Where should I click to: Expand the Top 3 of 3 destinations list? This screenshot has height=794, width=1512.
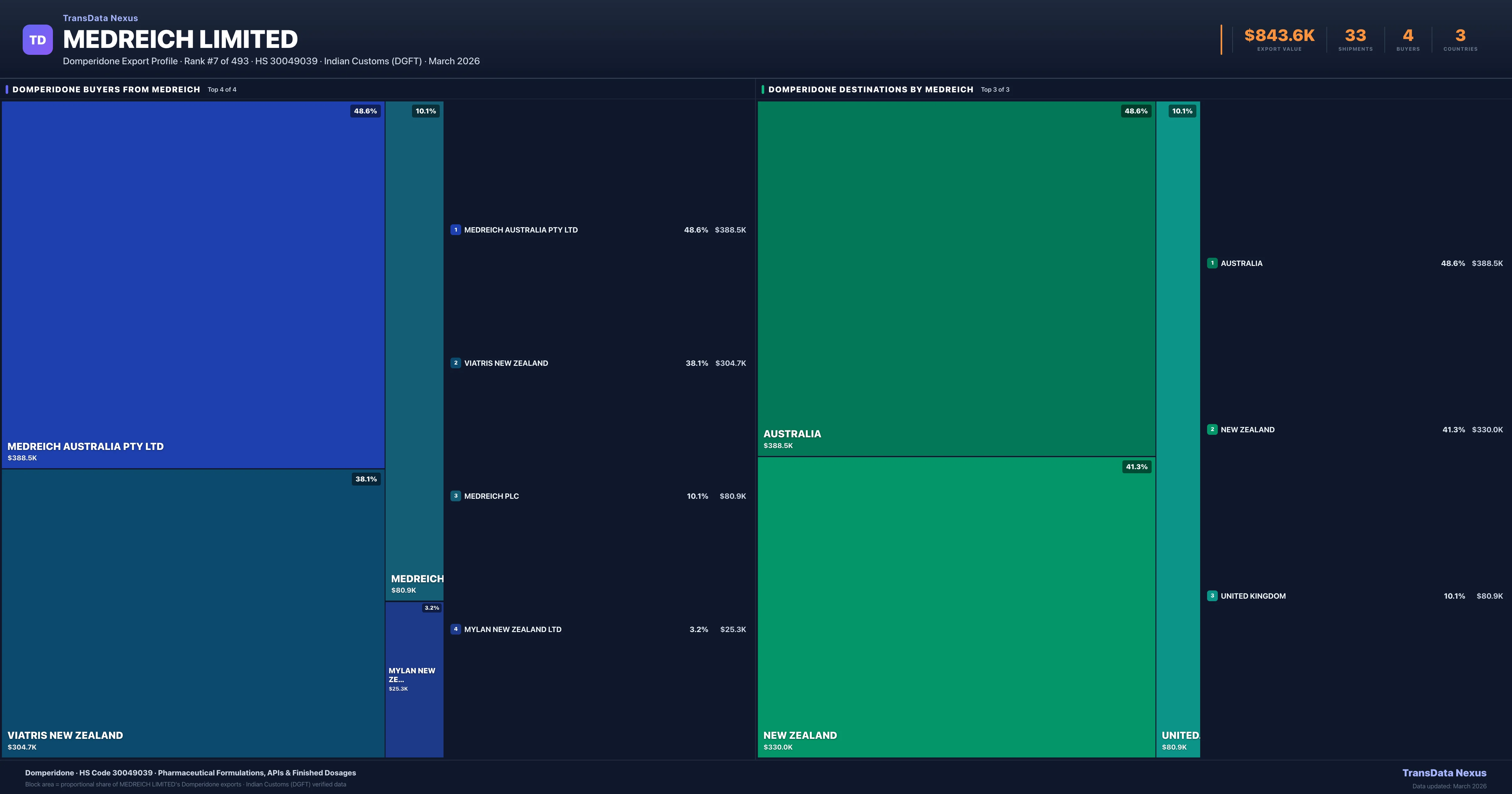(x=995, y=89)
